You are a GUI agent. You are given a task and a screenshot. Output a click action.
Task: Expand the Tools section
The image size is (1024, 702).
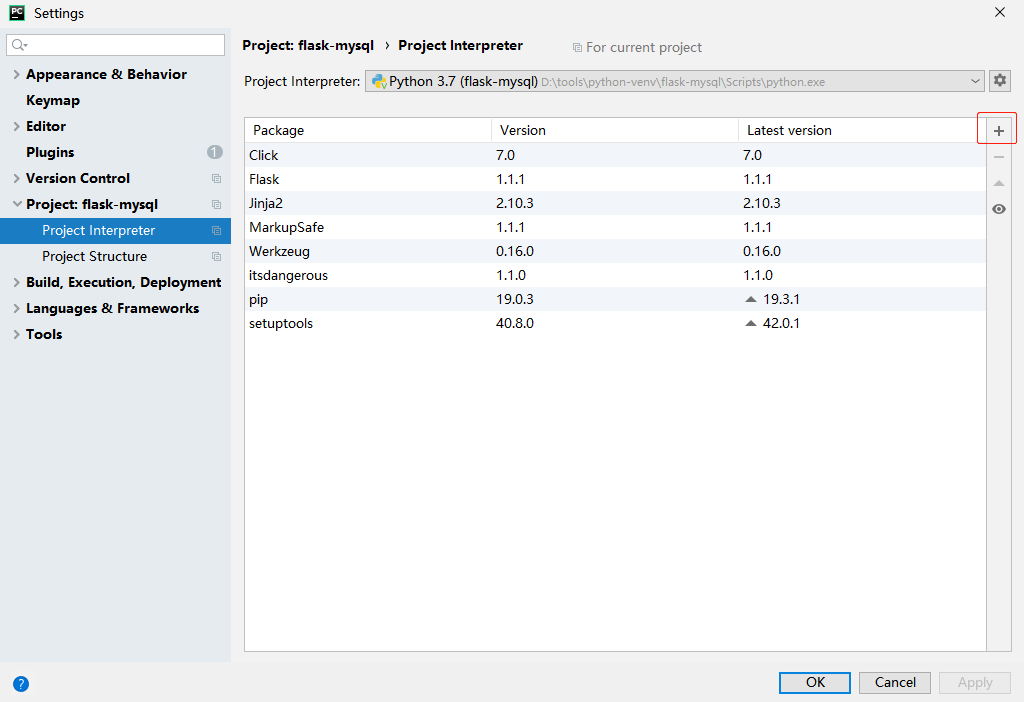coord(16,334)
